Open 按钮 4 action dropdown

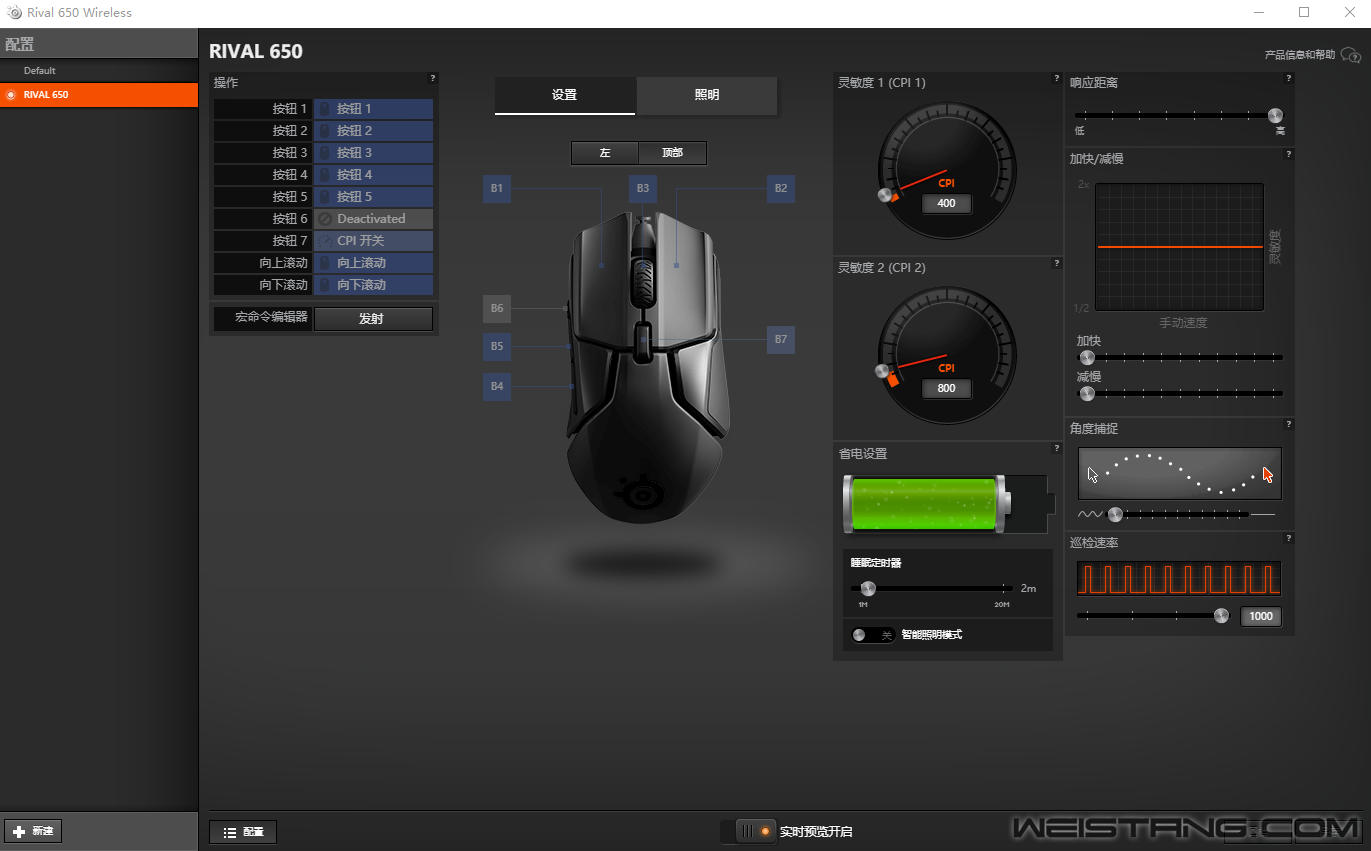tap(373, 175)
